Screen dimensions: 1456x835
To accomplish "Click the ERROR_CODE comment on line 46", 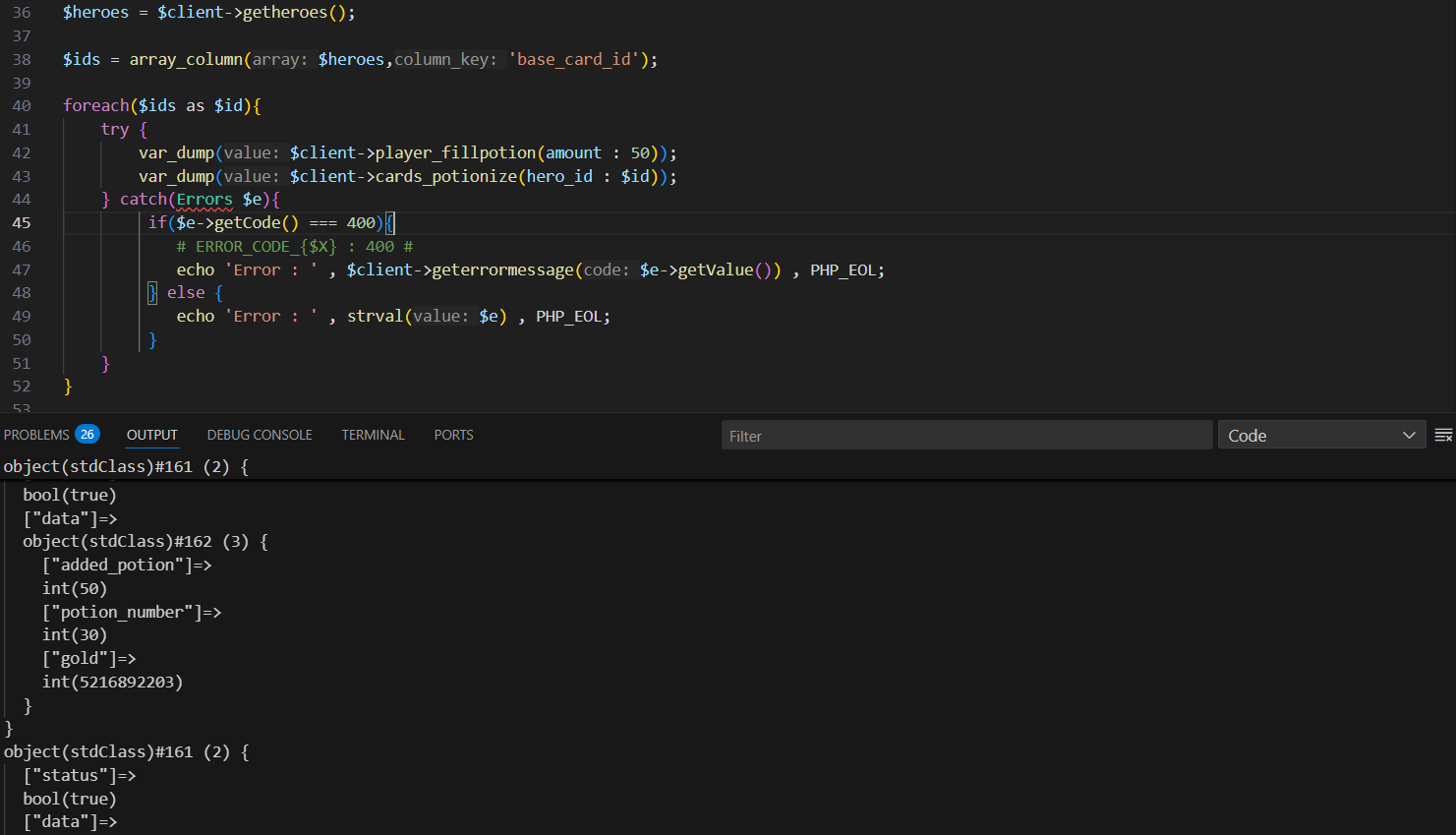I will coord(294,247).
